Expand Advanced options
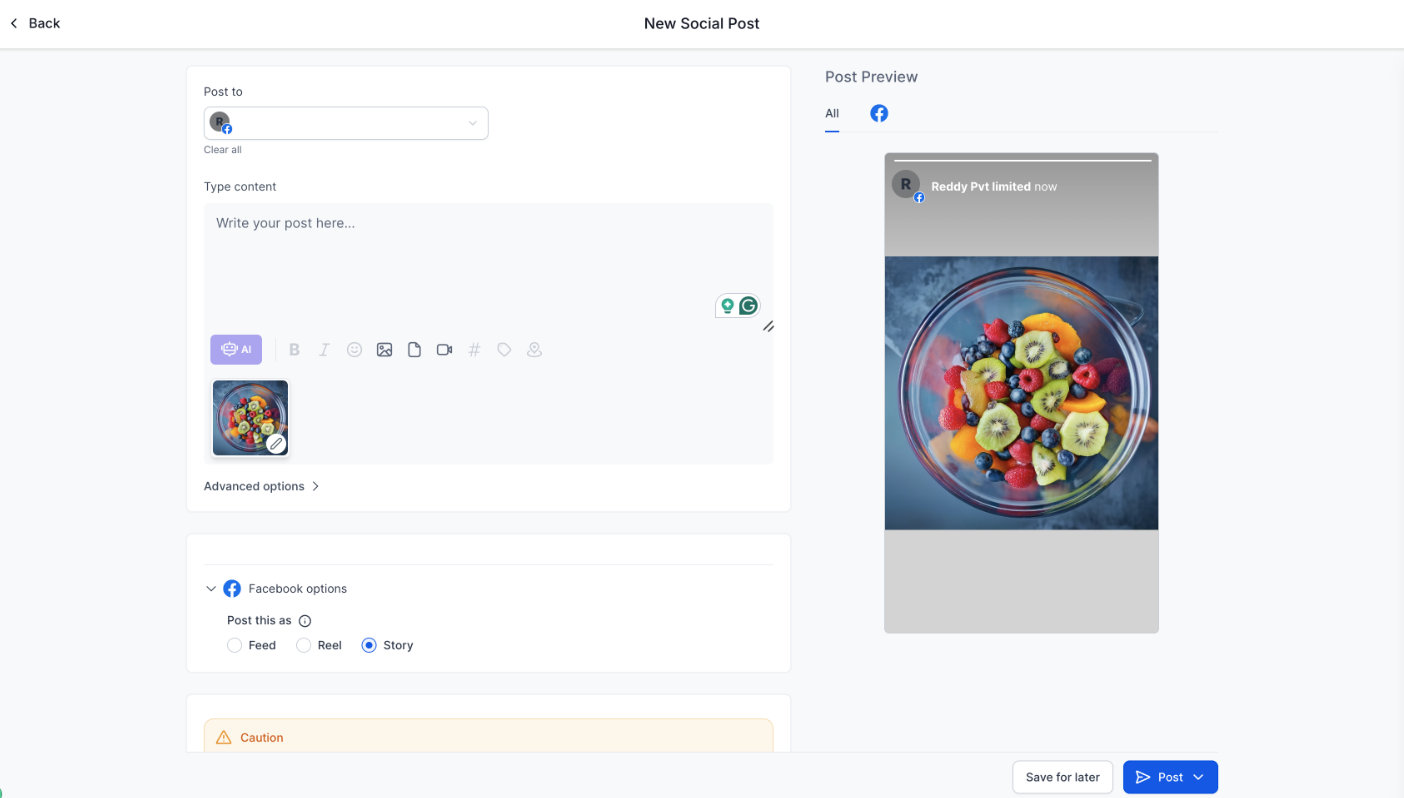Screen dimensions: 1404x798 pyautogui.click(x=261, y=487)
